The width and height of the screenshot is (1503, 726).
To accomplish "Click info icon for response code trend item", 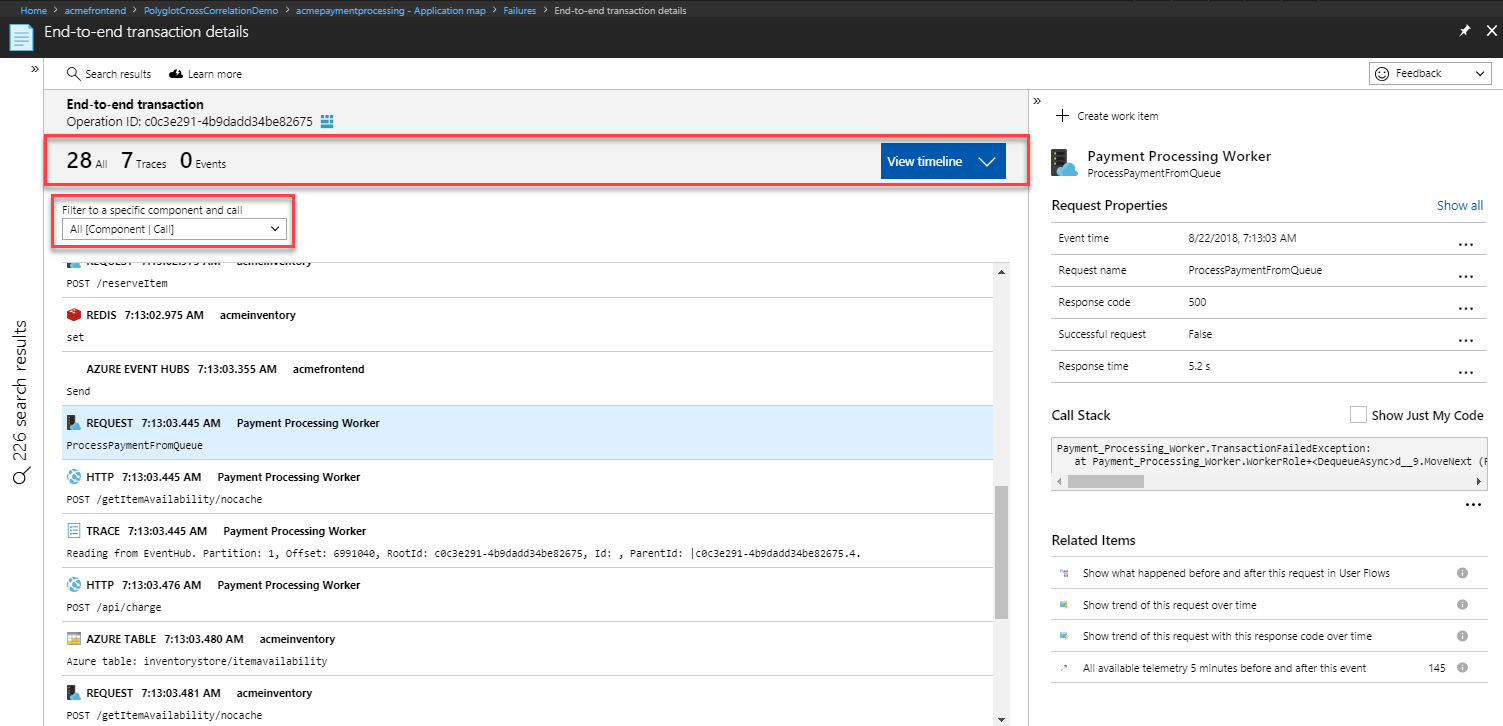I will click(1462, 636).
